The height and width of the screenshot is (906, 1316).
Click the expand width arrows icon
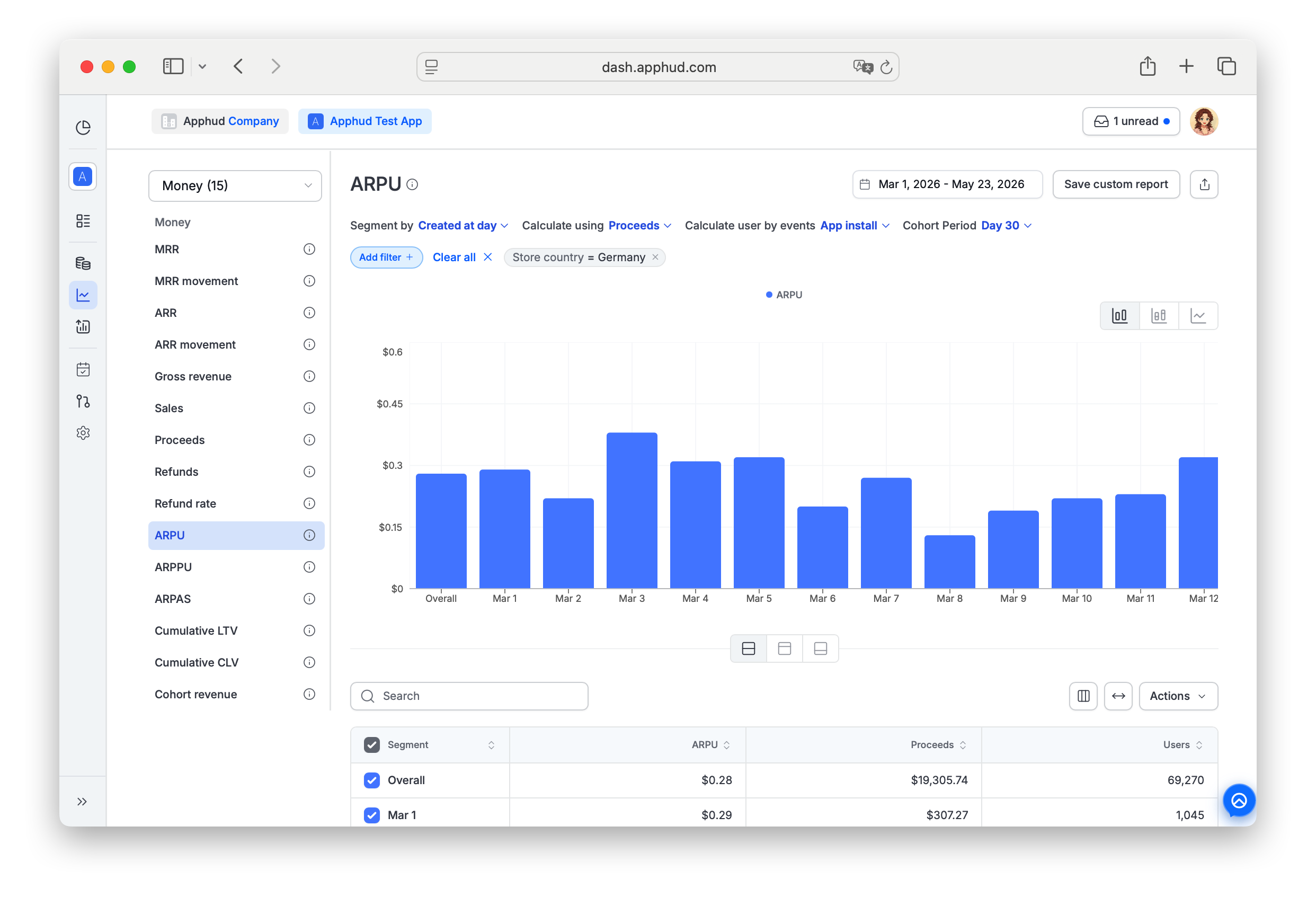1117,696
